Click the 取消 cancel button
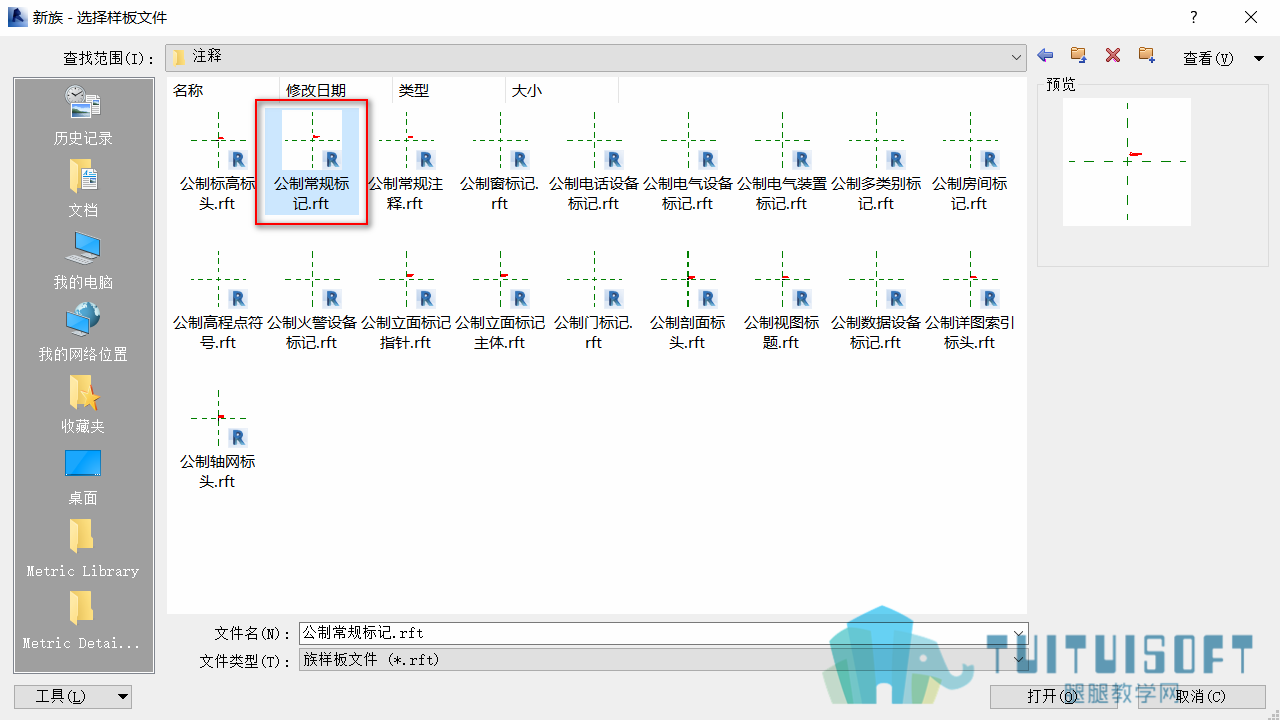The width and height of the screenshot is (1280, 720). point(1200,696)
